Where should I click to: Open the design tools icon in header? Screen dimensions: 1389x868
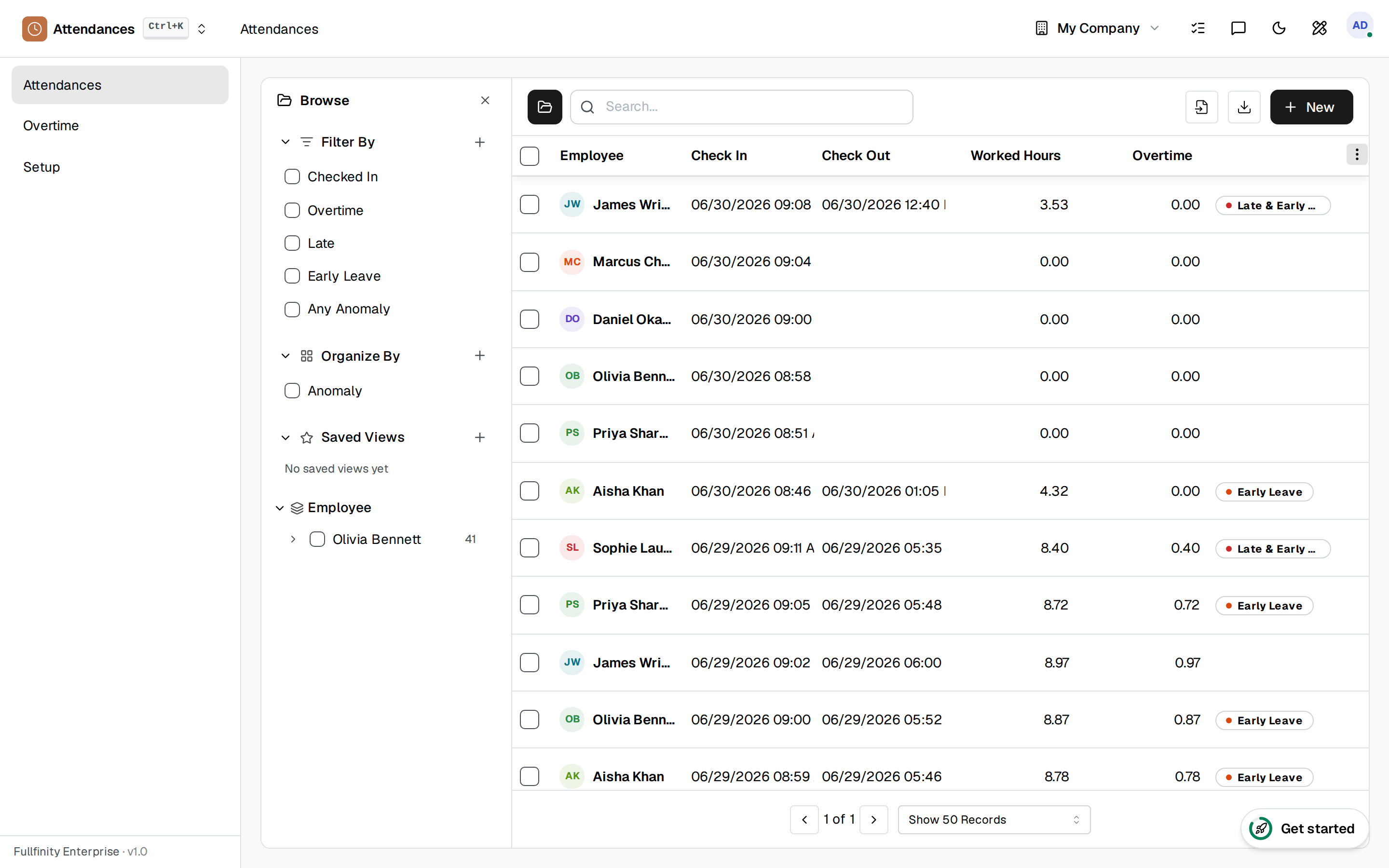(1319, 28)
